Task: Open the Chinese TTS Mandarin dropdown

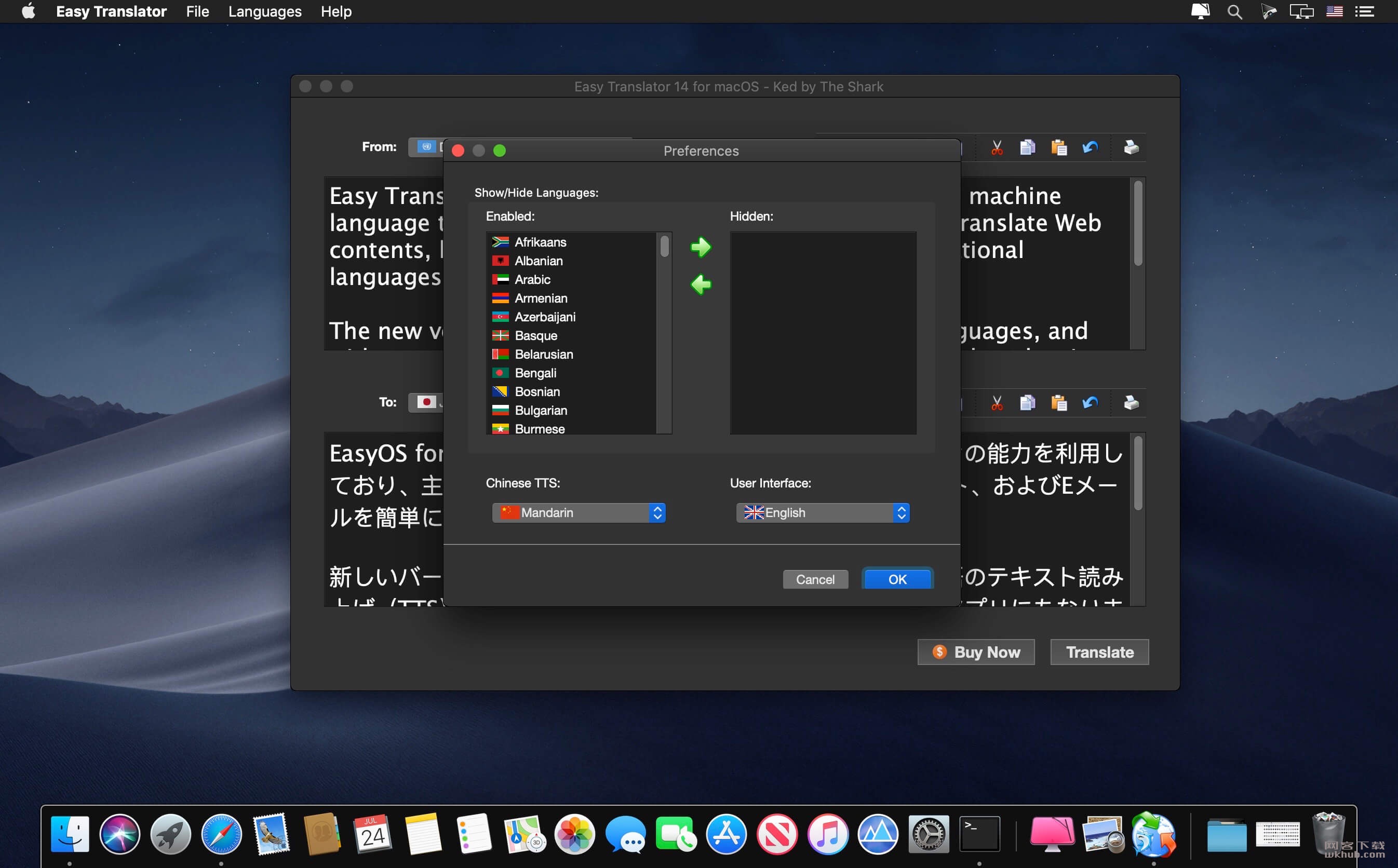Action: (x=579, y=512)
